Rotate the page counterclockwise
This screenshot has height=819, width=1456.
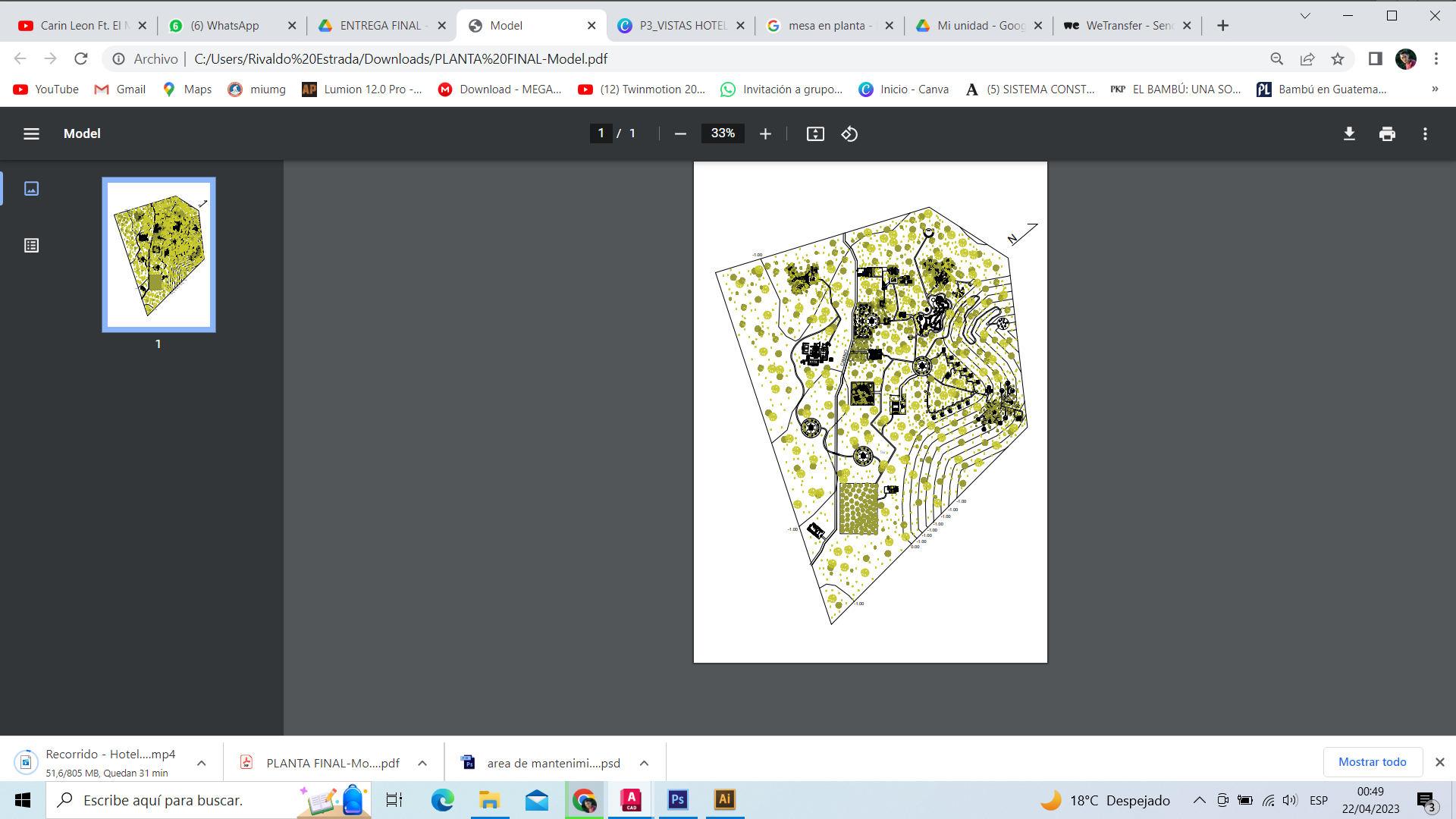(849, 133)
